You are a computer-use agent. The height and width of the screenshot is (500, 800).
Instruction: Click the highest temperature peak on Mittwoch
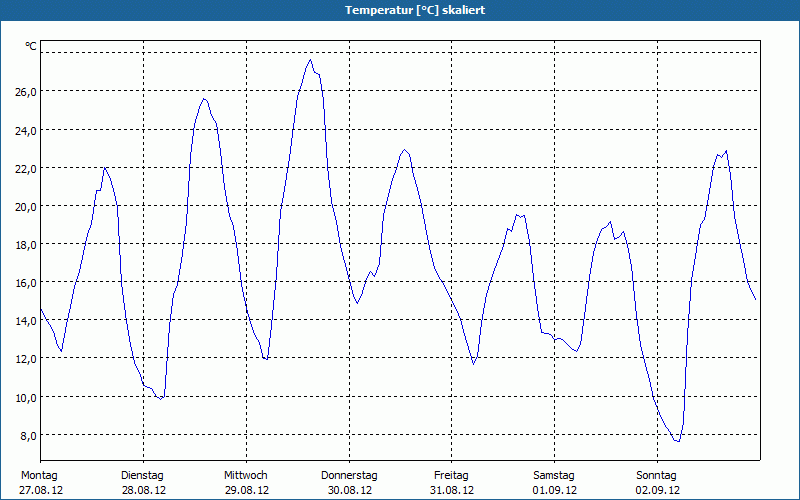point(310,60)
